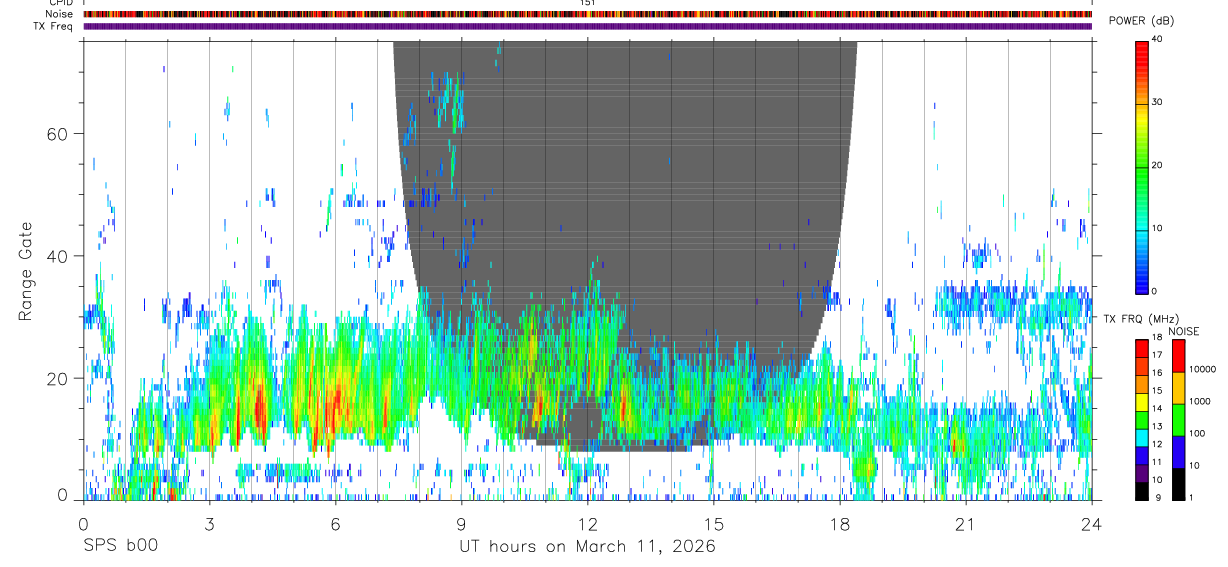
Task: Click the 16 label in TX FRQ legend
Action: coord(1158,373)
